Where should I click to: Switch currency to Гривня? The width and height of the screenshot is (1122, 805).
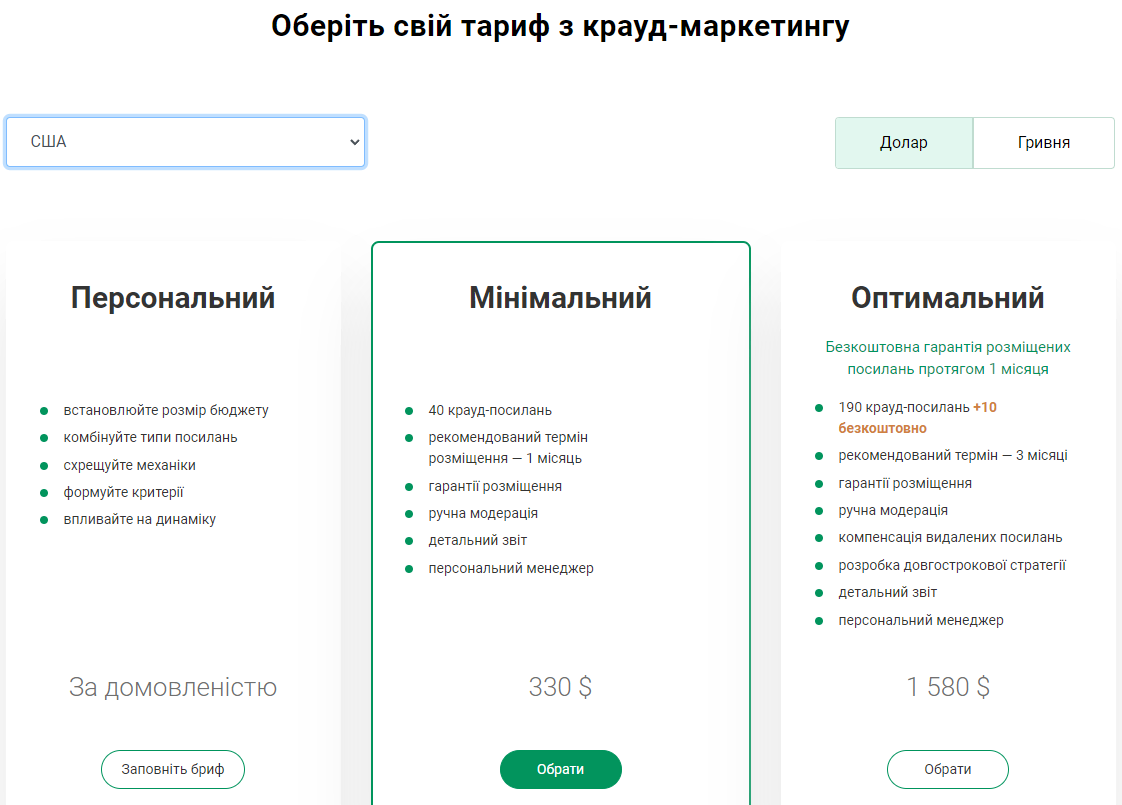click(1043, 143)
